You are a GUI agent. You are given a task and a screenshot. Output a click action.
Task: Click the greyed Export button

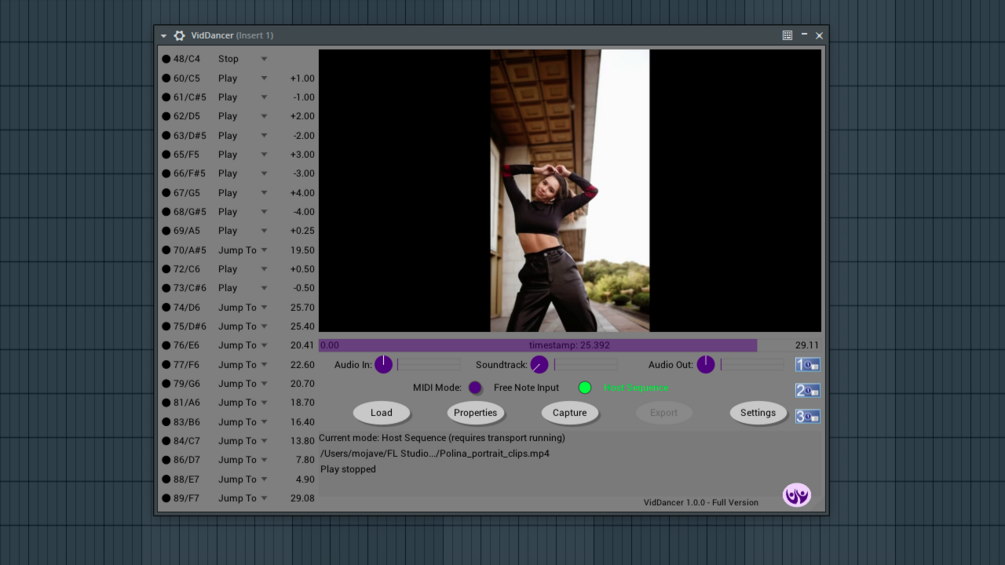663,413
